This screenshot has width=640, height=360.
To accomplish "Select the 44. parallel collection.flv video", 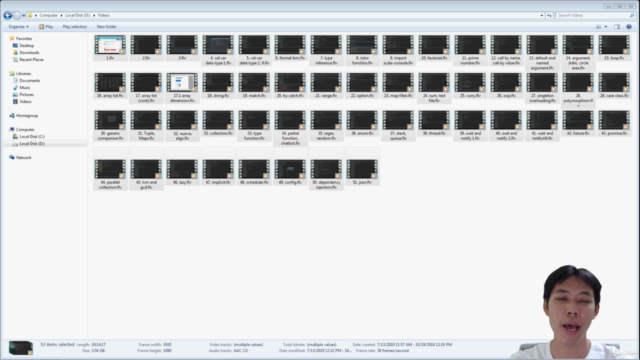I will 110,169.
